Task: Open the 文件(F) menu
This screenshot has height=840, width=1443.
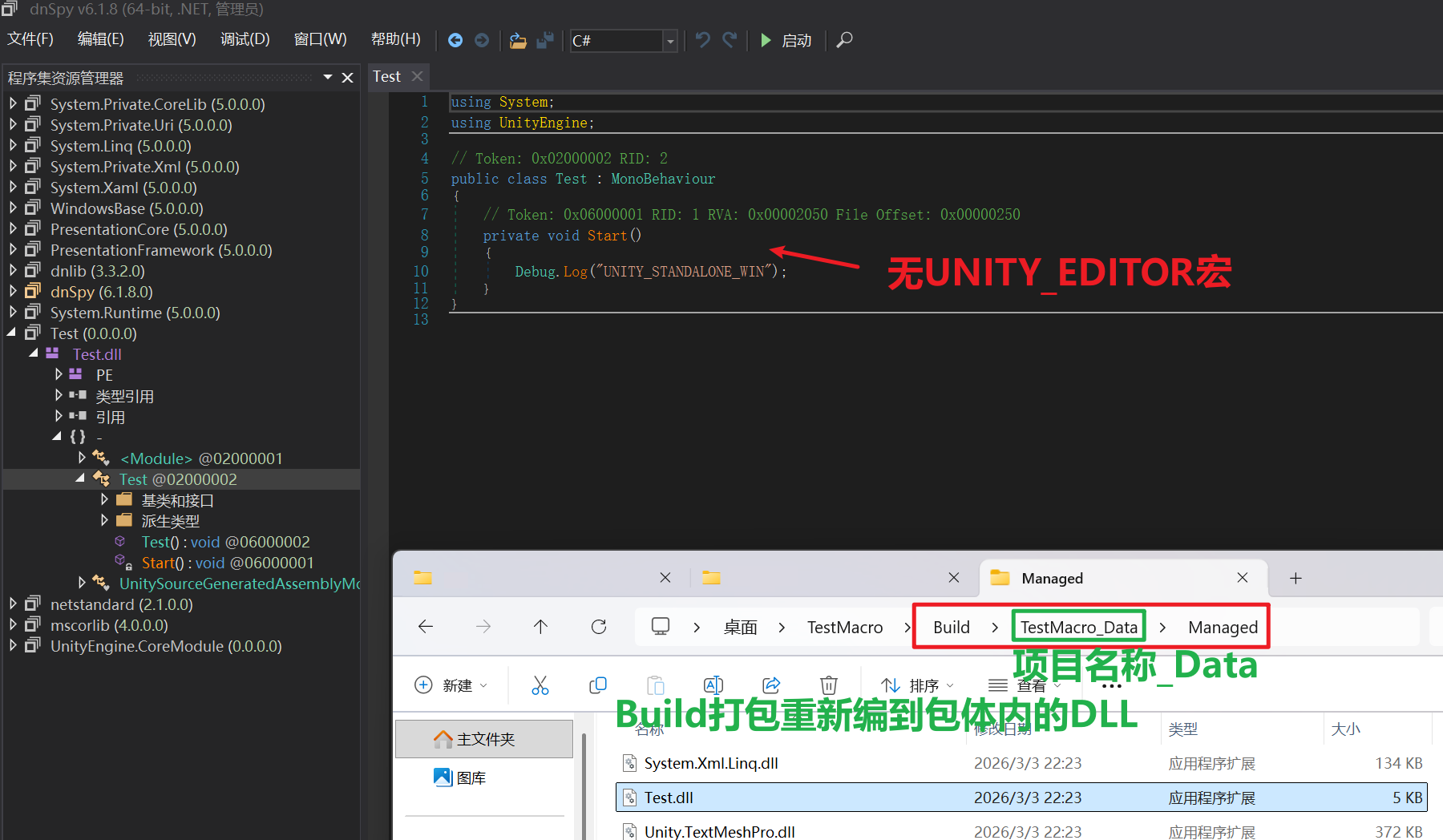Action: (30, 39)
